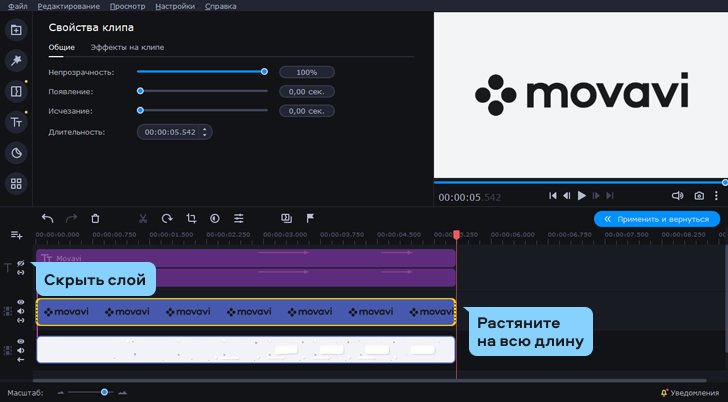Click the Непрозрачность opacity slider

[201, 72]
